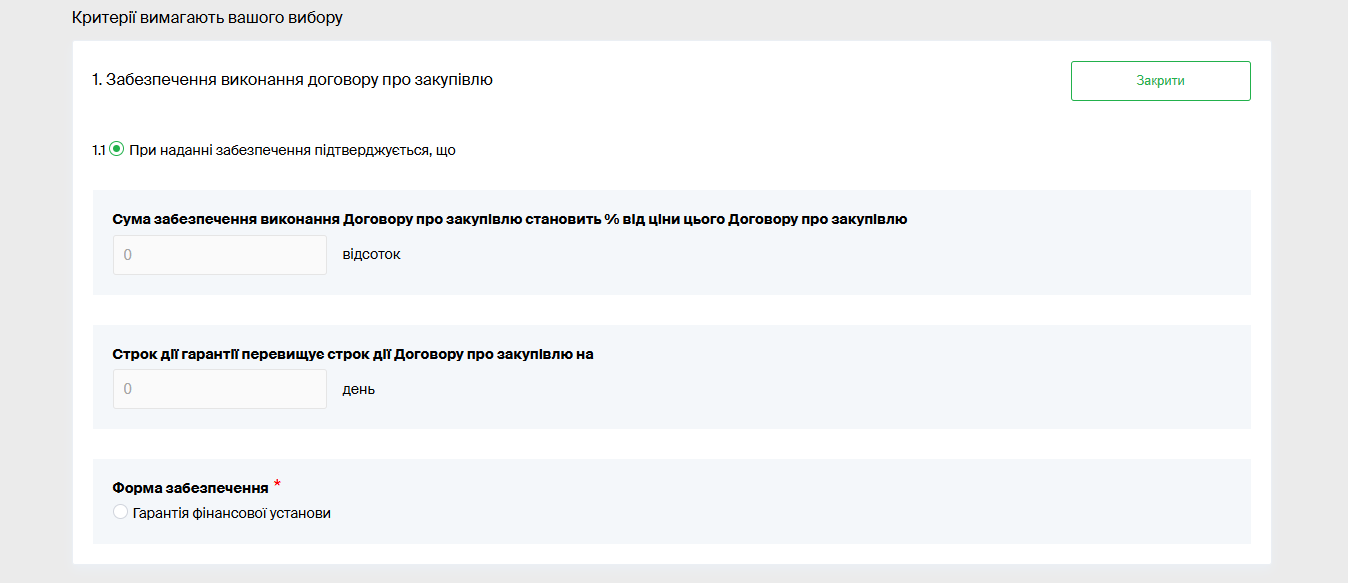Click the При наданні забезпечення підтверджується label
Screen dimensions: 1348x583
(x=292, y=151)
